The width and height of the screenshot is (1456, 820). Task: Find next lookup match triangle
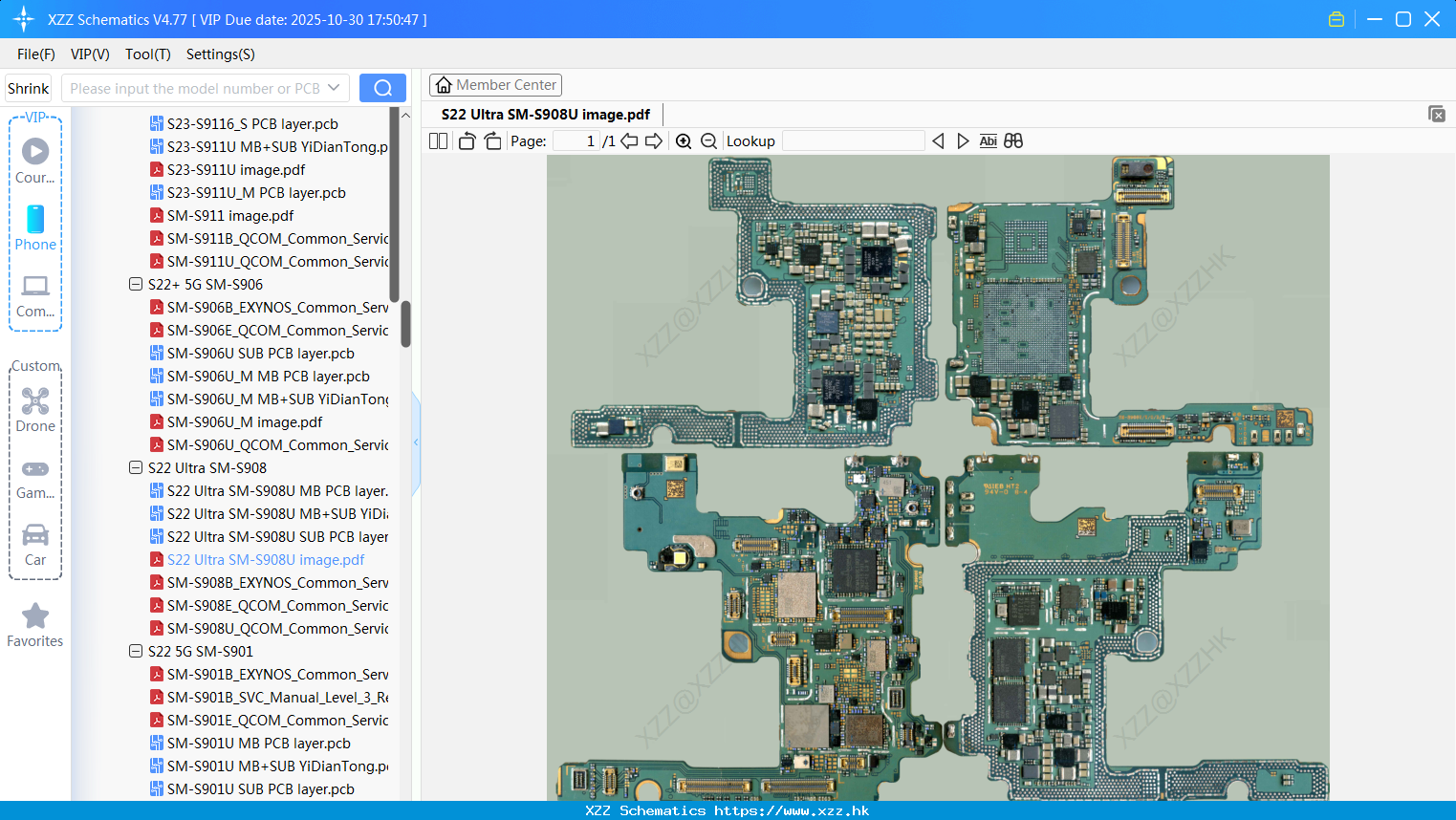pos(963,140)
